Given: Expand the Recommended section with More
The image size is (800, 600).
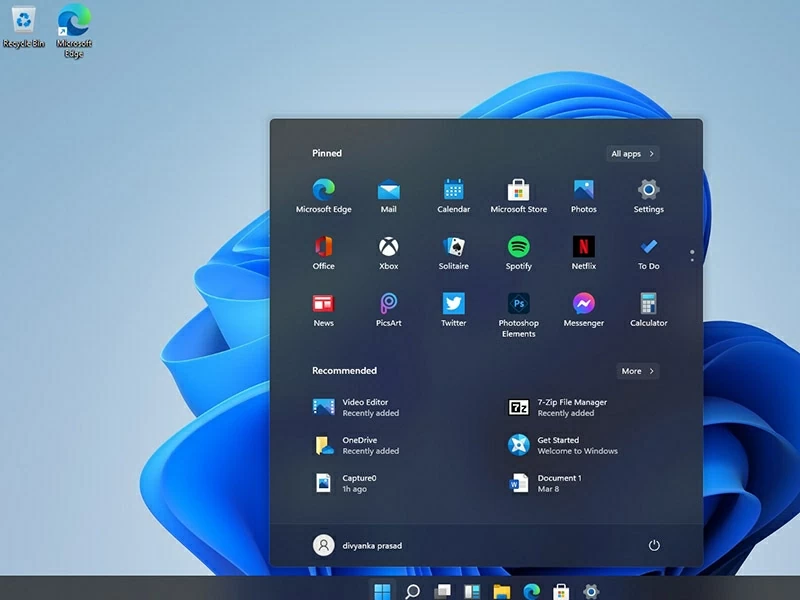Looking at the screenshot, I should pos(637,371).
